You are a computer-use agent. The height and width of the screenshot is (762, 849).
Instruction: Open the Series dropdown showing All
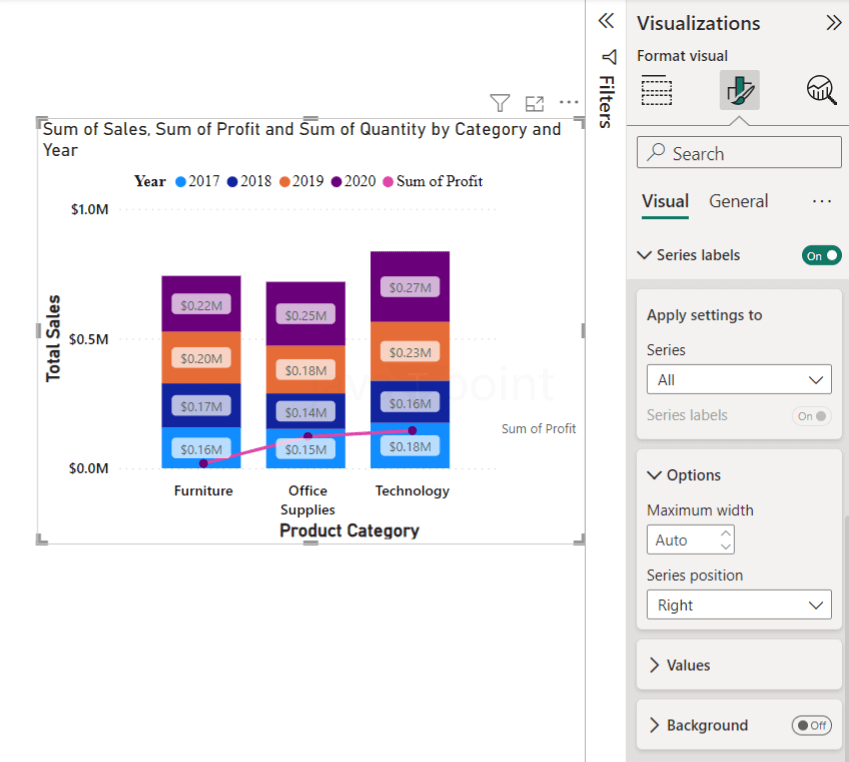tap(739, 379)
